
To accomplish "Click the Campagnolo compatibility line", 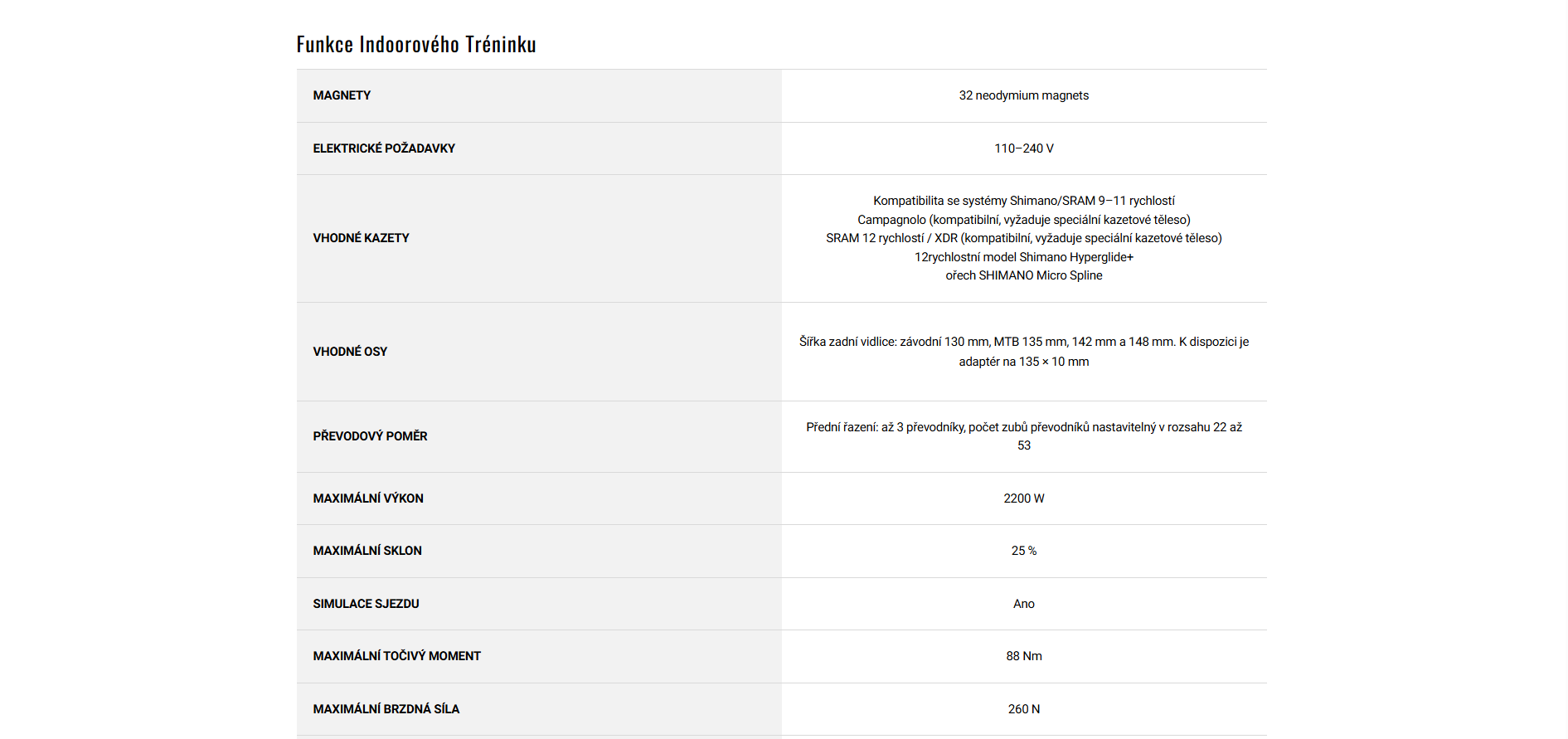I will (1023, 220).
